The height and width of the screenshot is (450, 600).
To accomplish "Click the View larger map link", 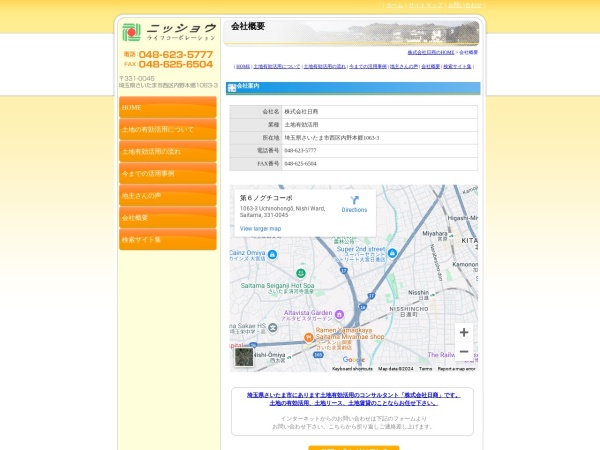I will 260,228.
